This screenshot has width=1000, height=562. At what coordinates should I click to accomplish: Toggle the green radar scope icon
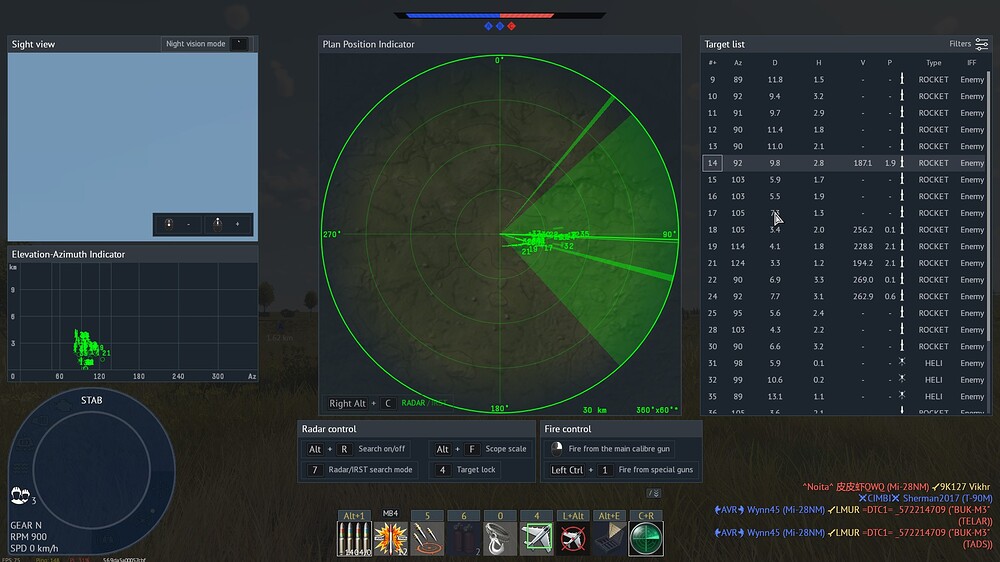pyautogui.click(x=645, y=538)
